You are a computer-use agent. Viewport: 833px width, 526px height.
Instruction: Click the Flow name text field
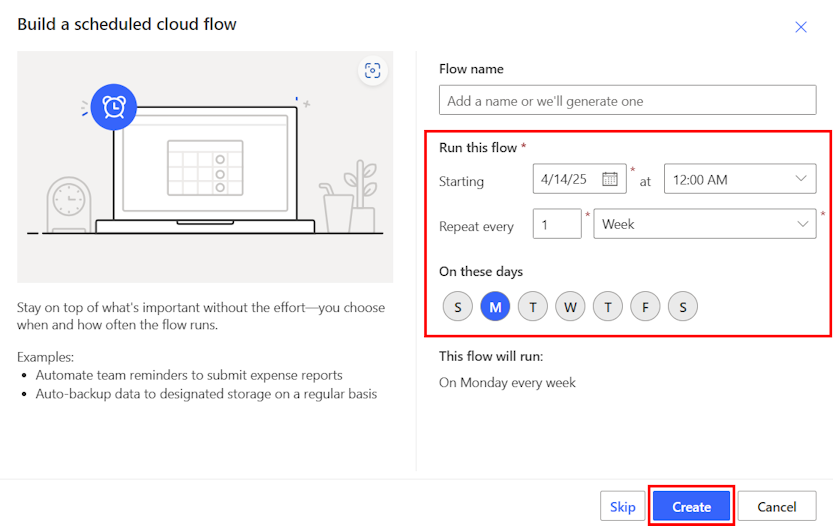[627, 101]
